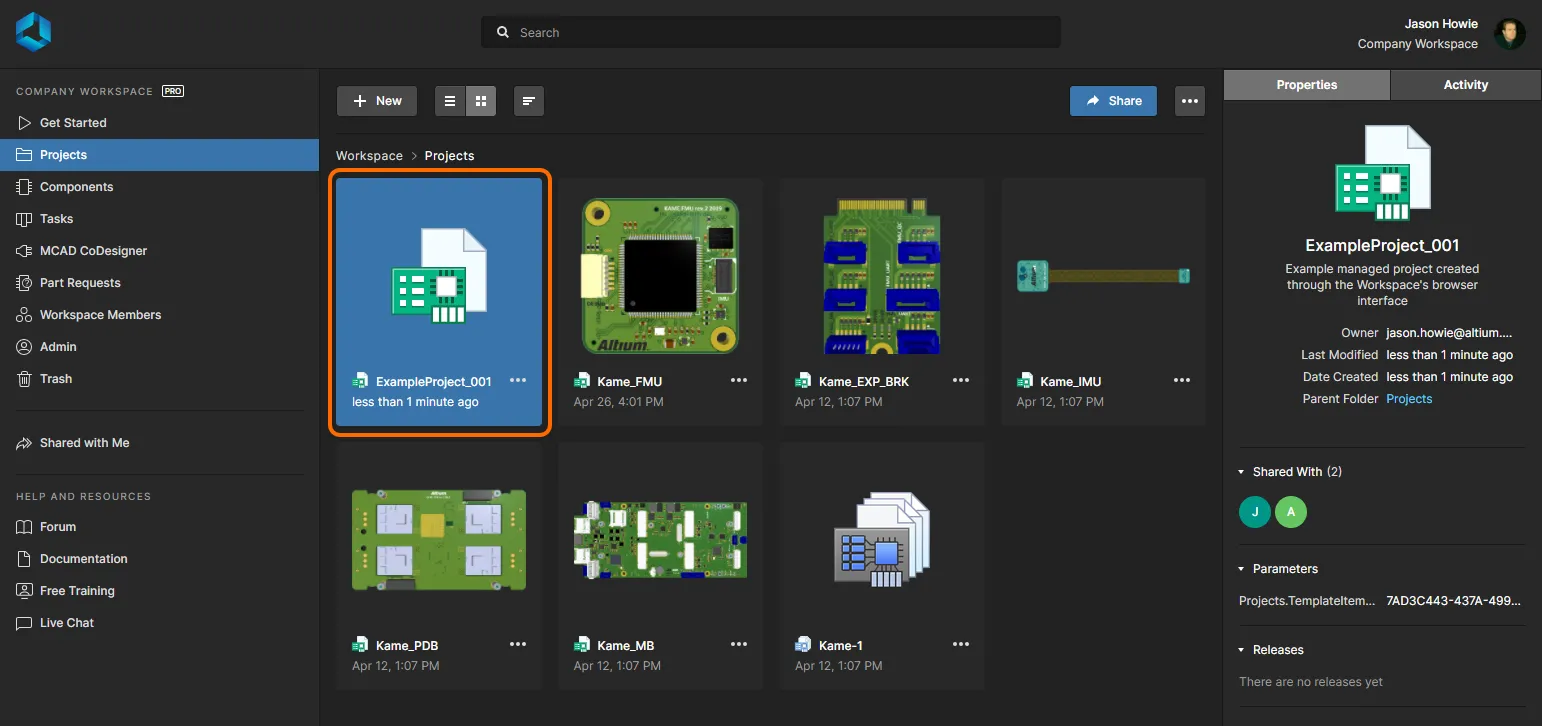The image size is (1542, 726).
Task: Switch to the Properties tab
Action: pyautogui.click(x=1307, y=85)
